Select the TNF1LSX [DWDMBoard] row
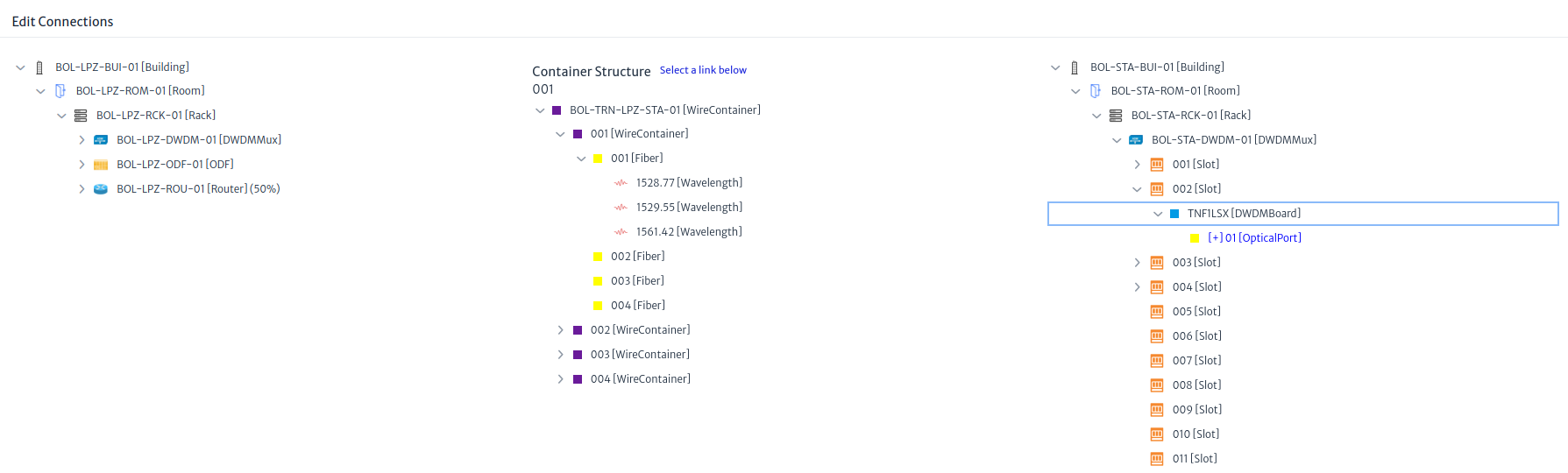 coord(1302,214)
